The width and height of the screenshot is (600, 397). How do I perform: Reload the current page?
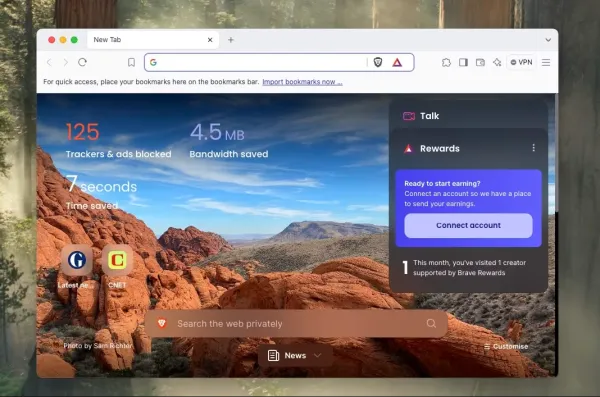tap(82, 62)
